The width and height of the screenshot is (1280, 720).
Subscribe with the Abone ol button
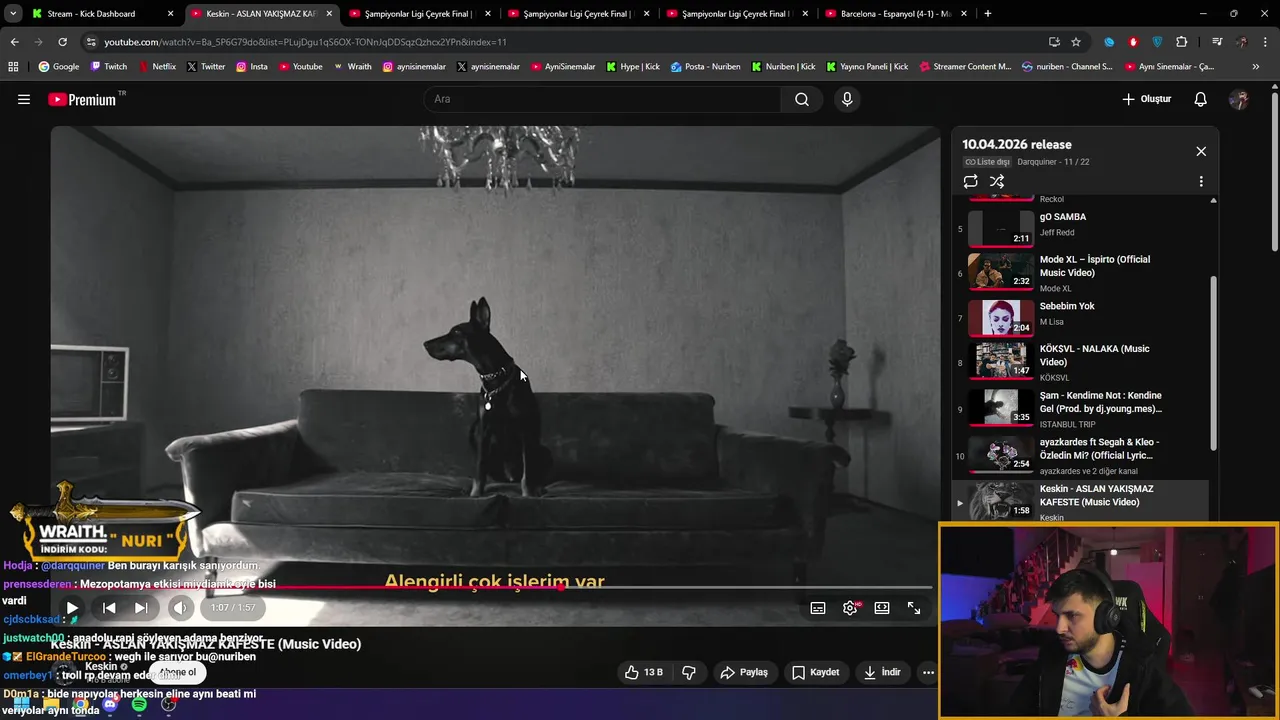coord(178,672)
